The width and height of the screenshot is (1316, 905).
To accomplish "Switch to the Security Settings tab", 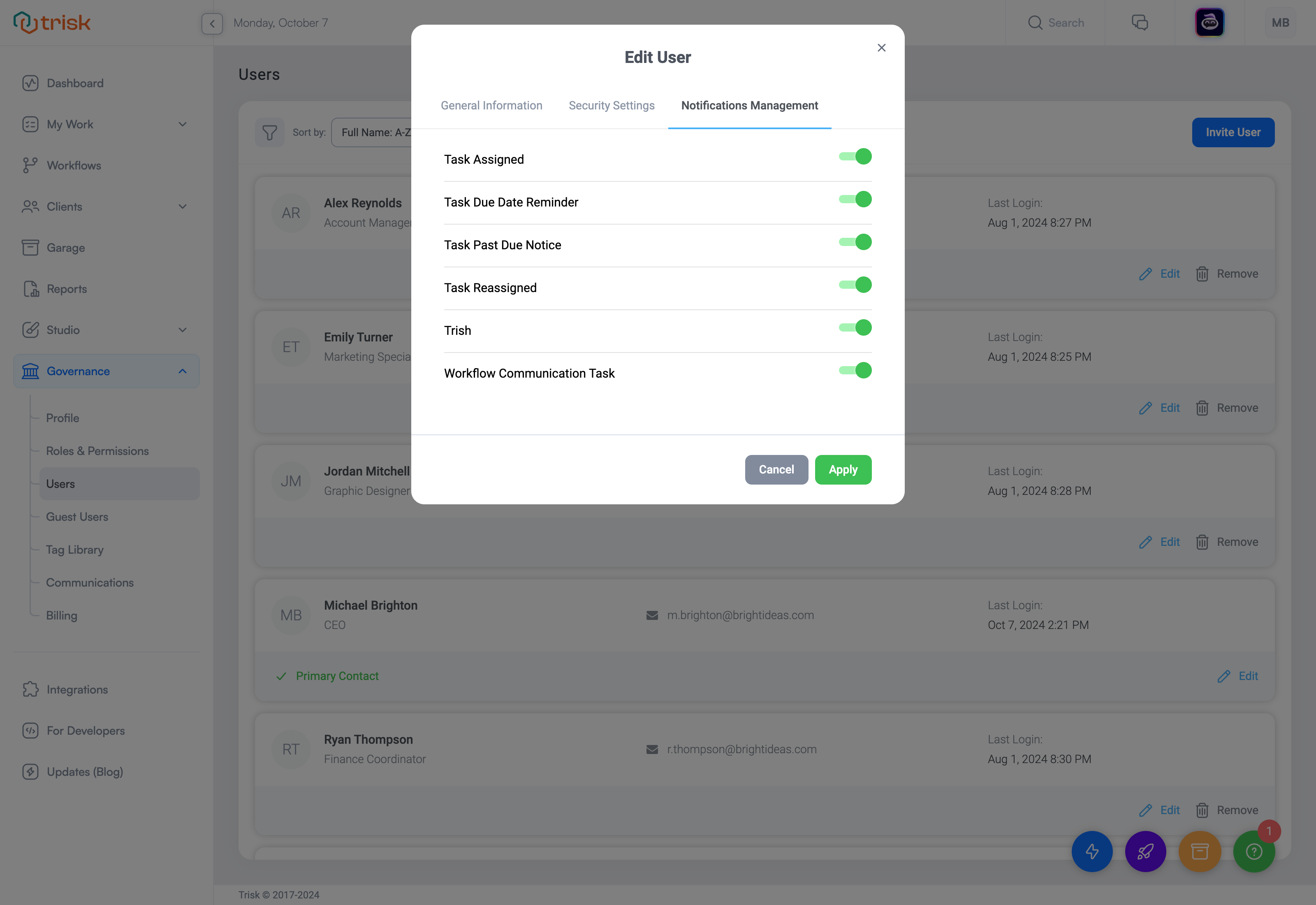I will coord(611,105).
